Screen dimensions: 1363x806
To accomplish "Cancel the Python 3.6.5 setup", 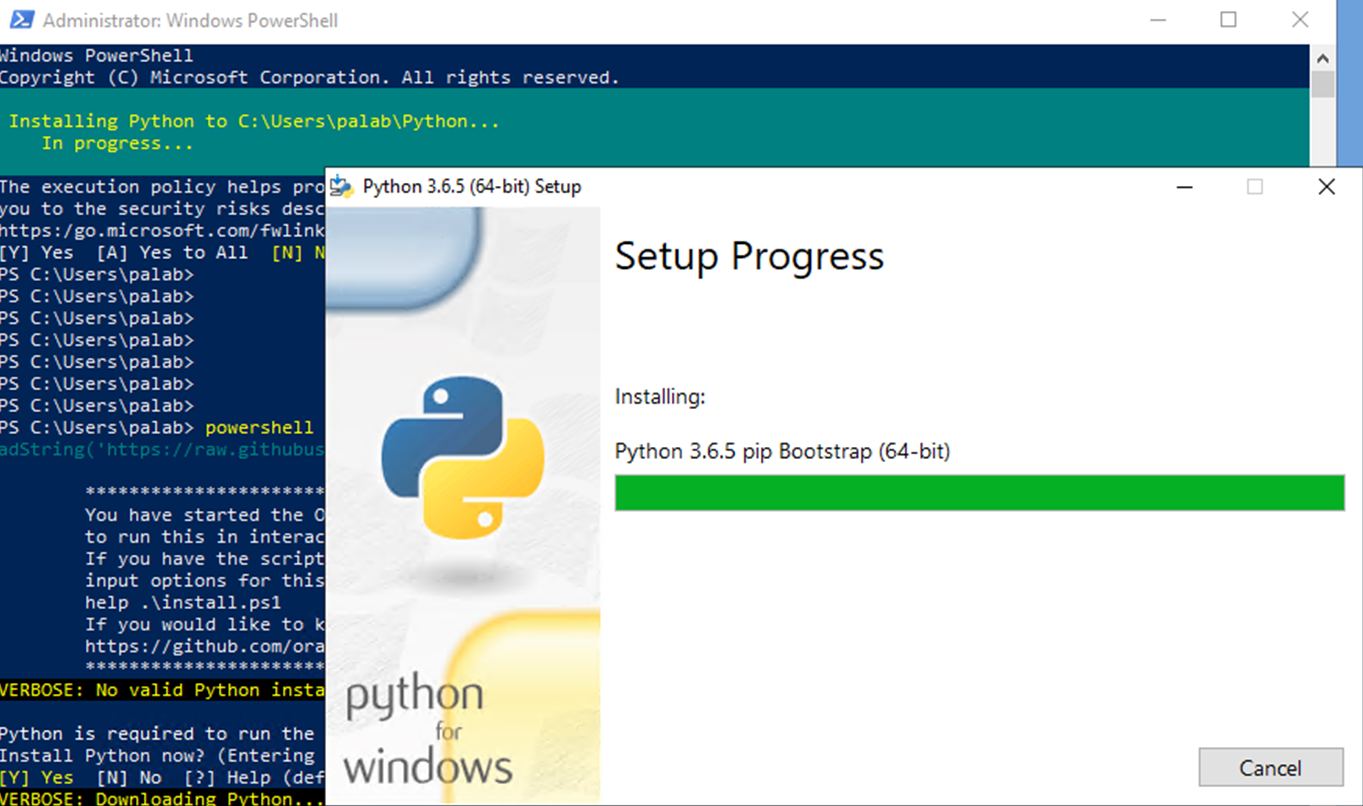I will [1270, 767].
